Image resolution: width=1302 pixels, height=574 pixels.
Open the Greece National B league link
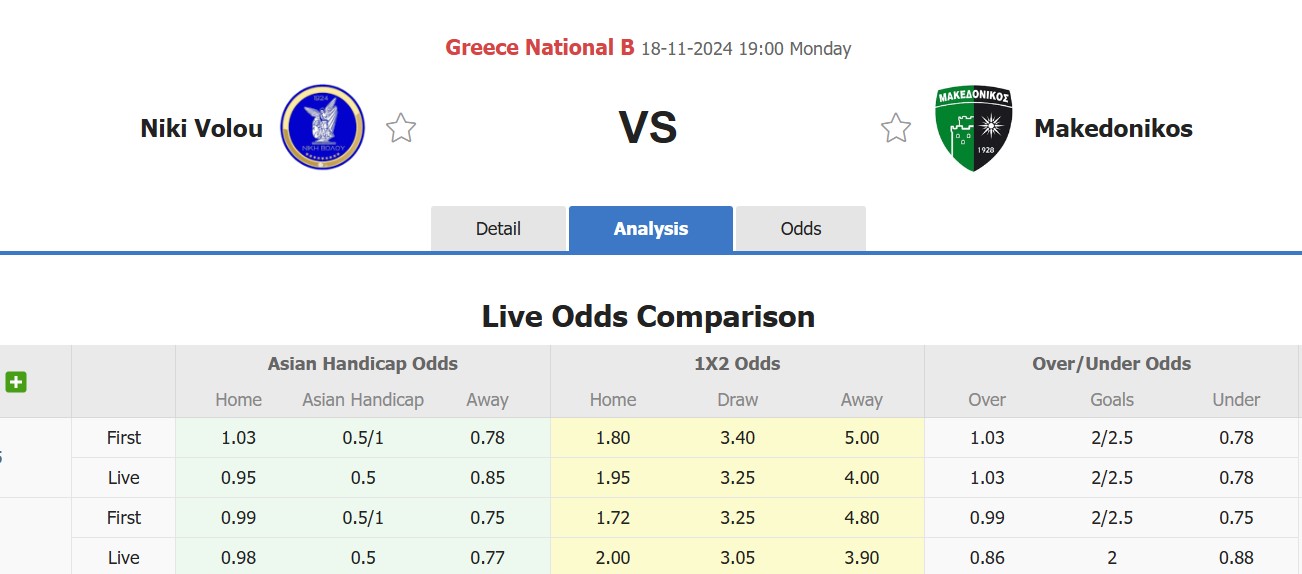point(540,48)
